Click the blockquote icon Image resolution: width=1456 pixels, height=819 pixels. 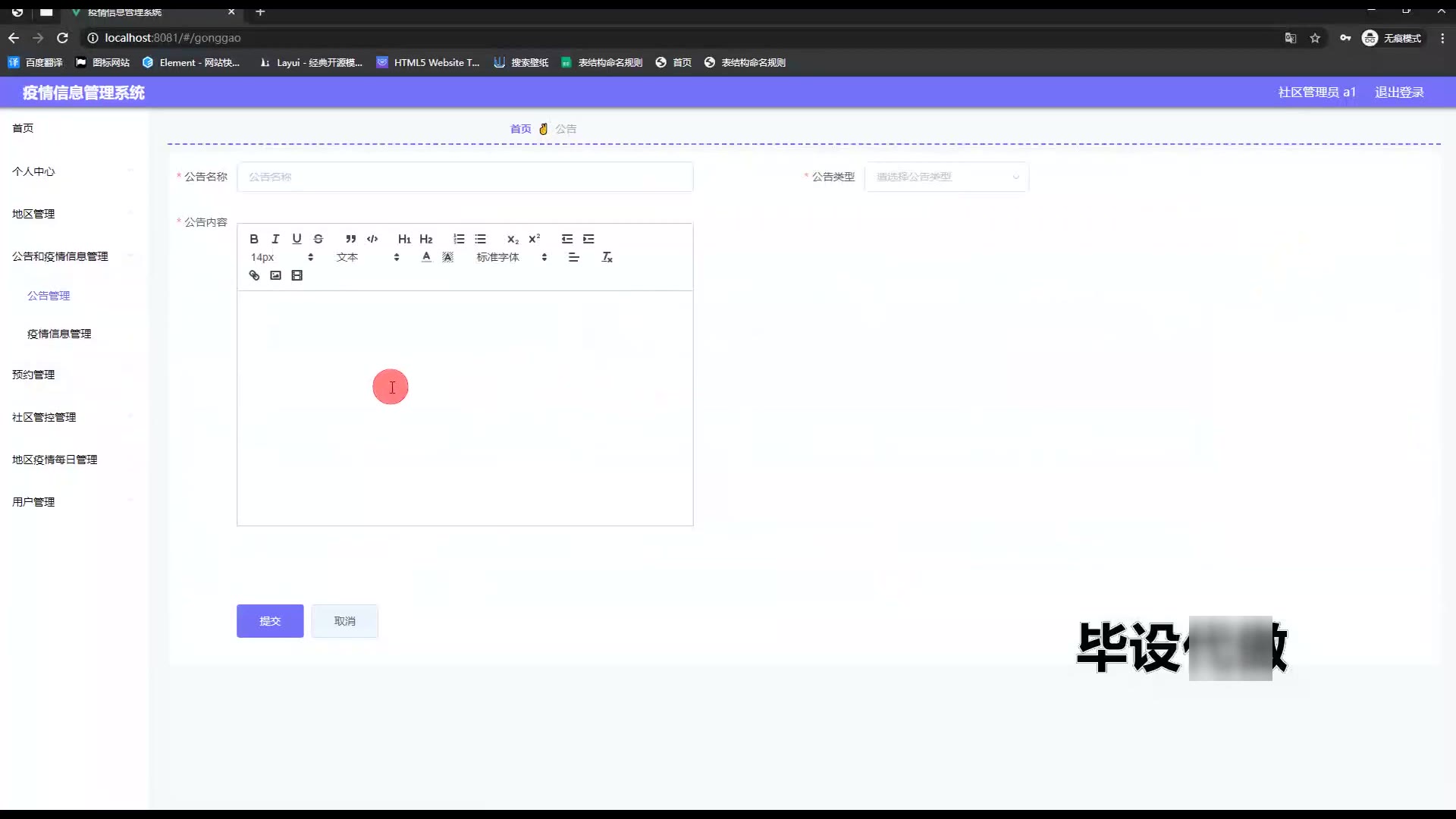pos(350,239)
